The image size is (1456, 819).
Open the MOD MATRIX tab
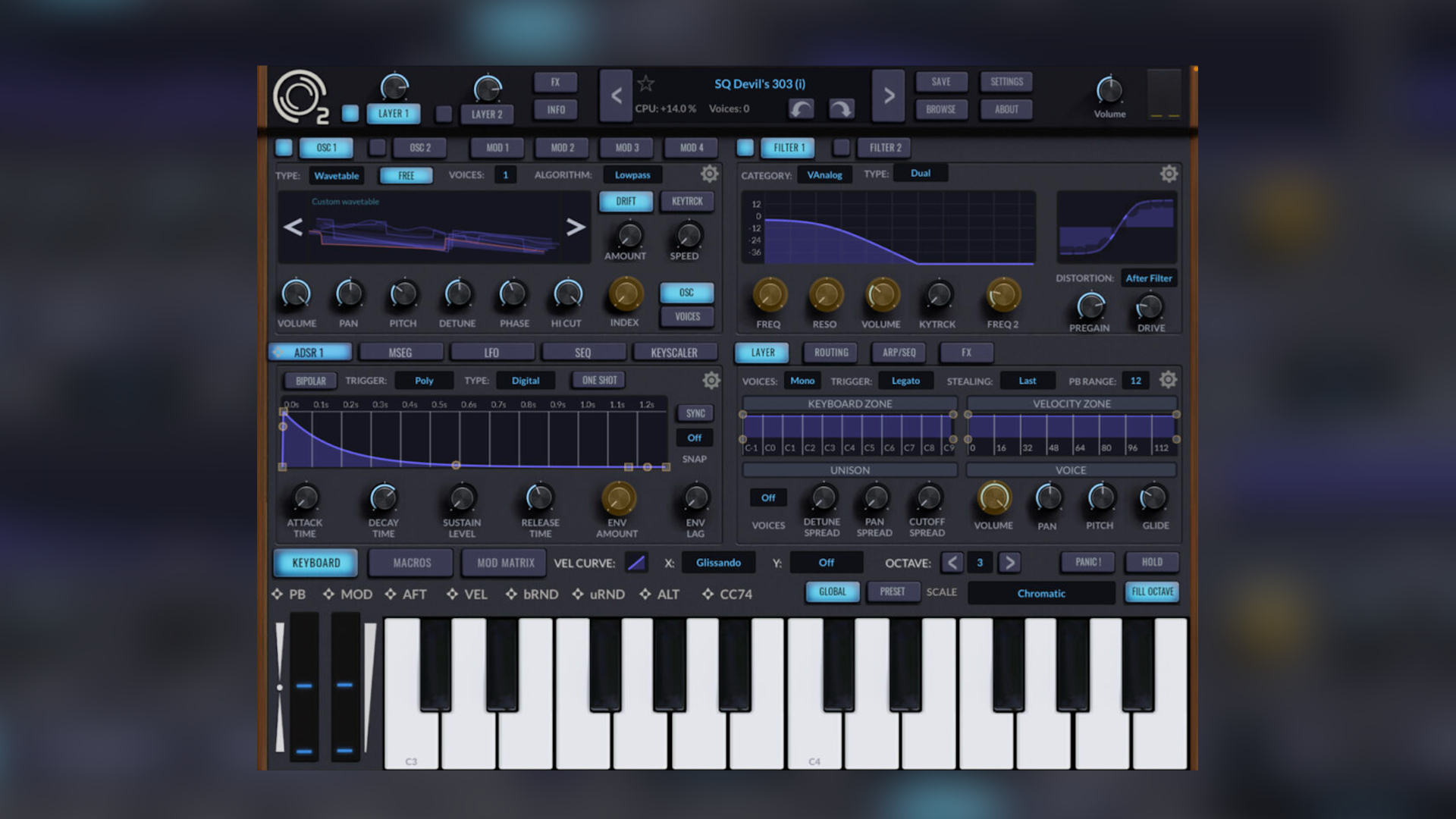[x=505, y=563]
